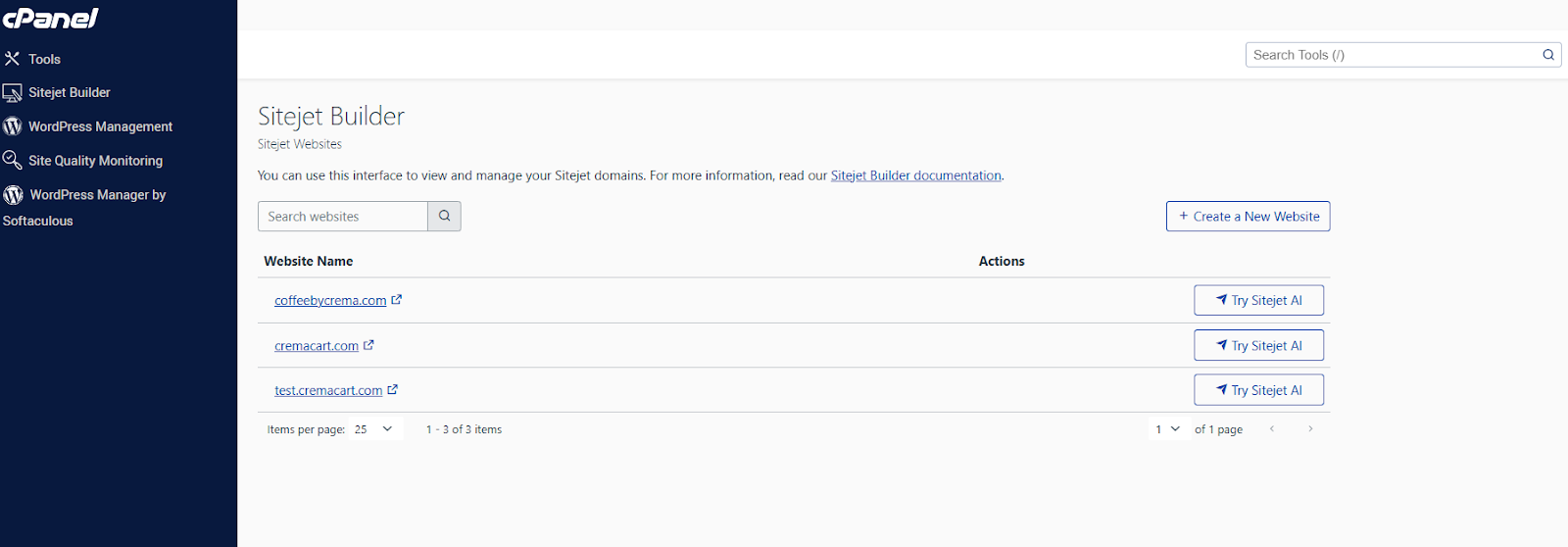Open Site Quality Monitoring
Image resolution: width=1568 pixels, height=547 pixels.
click(x=95, y=161)
